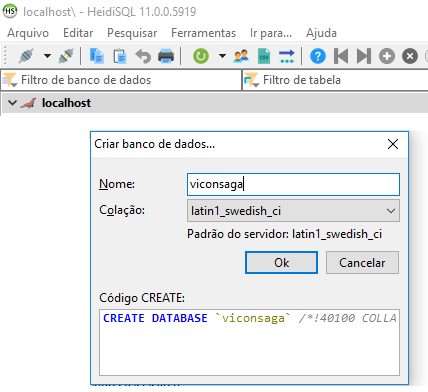Click the Insert row plus icon
The image size is (428, 392).
(x=387, y=56)
